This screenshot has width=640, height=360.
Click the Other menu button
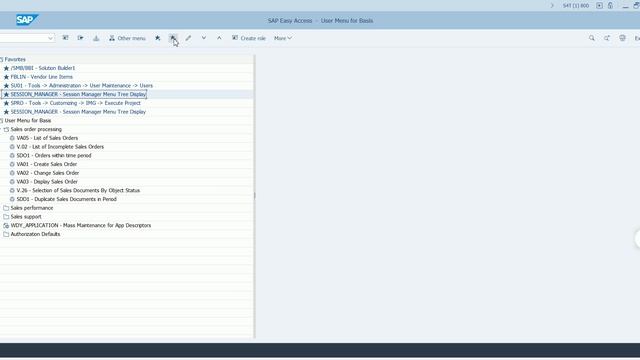tap(127, 38)
